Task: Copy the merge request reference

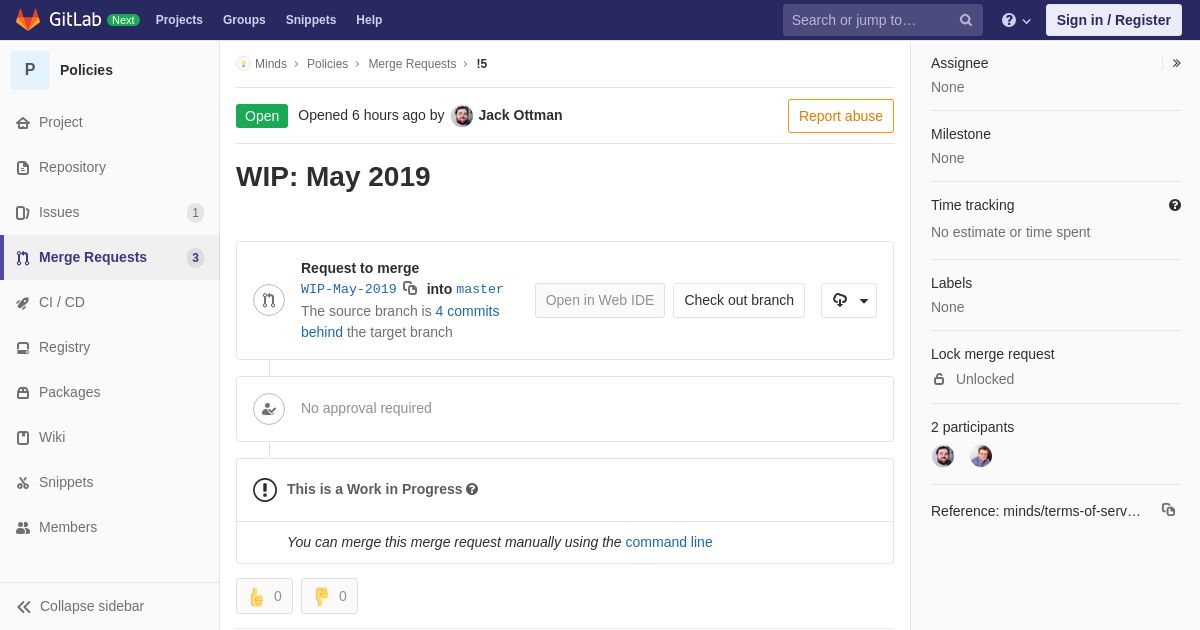Action: pyautogui.click(x=1168, y=509)
